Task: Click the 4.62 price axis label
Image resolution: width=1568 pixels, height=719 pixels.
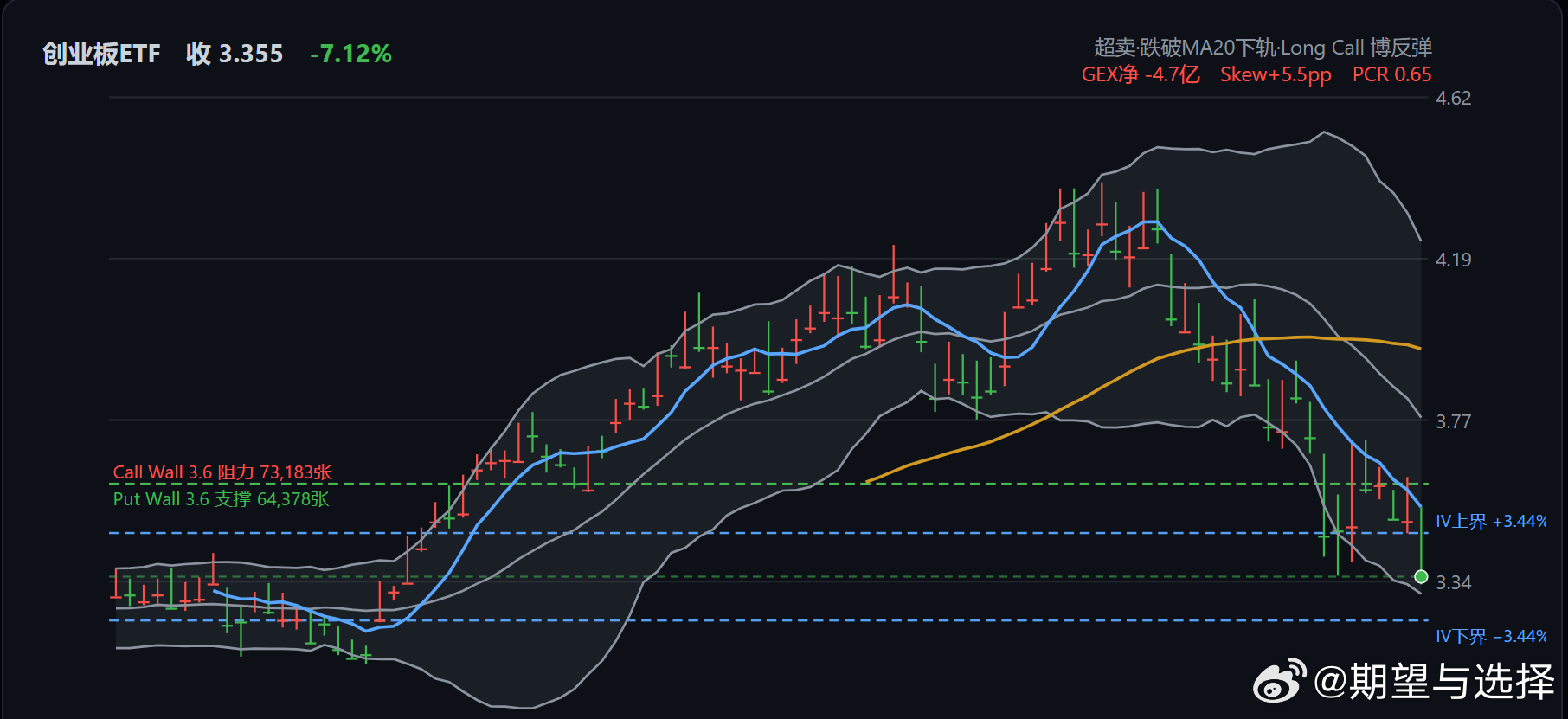Action: (x=1453, y=98)
